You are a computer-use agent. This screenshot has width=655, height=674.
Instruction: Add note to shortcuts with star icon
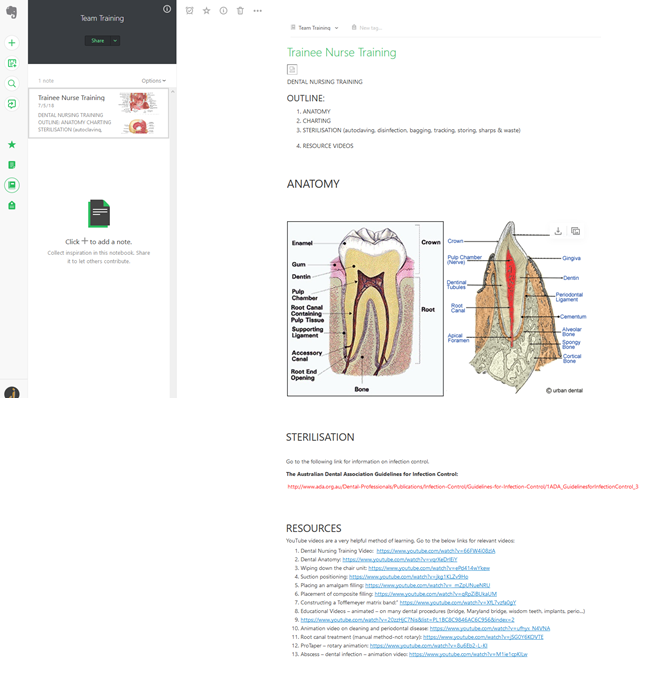pyautogui.click(x=206, y=11)
